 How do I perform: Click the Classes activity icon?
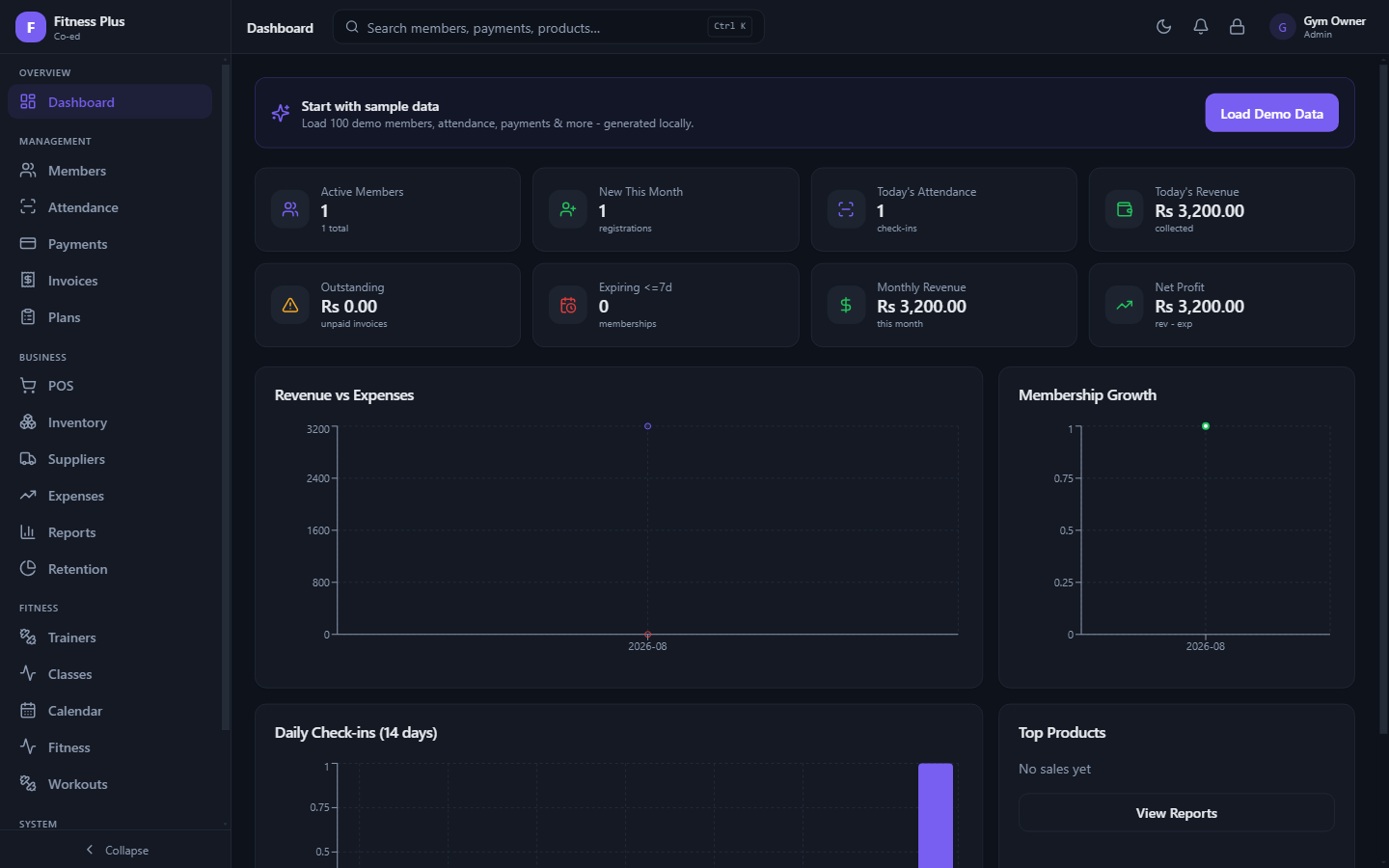28,673
